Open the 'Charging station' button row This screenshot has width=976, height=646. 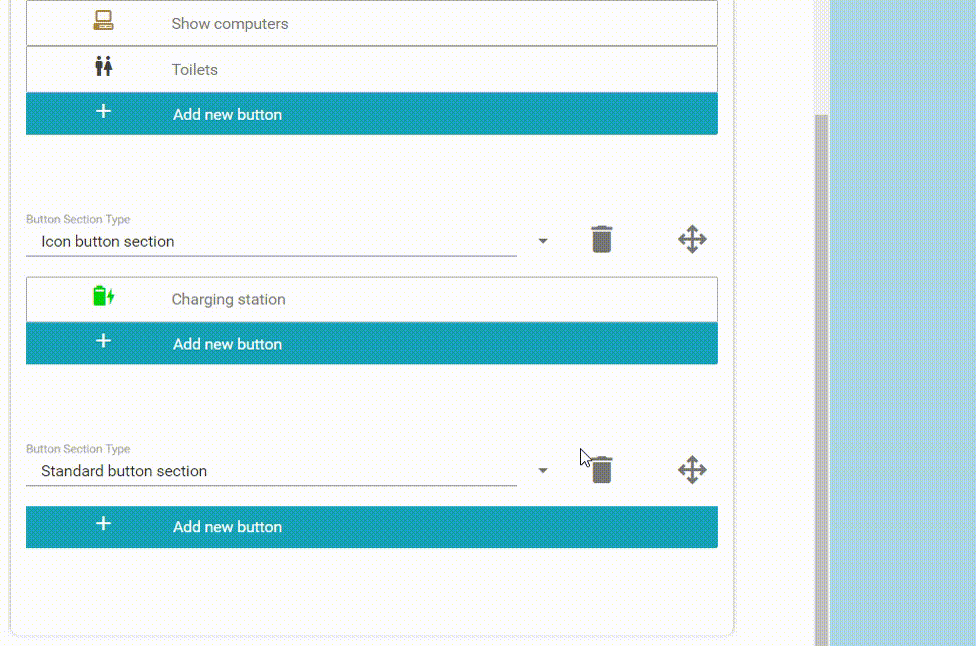point(372,299)
